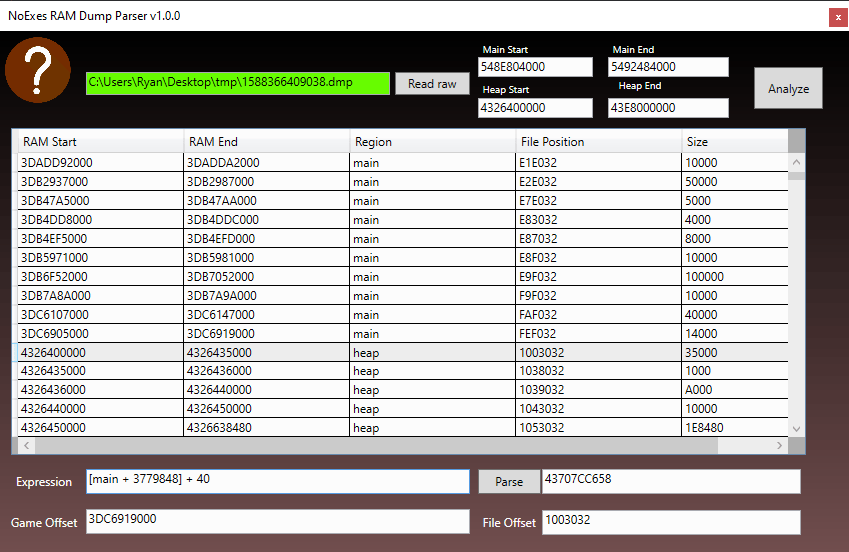Click the question mark help icon
This screenshot has height=552, width=849.
coord(38,70)
